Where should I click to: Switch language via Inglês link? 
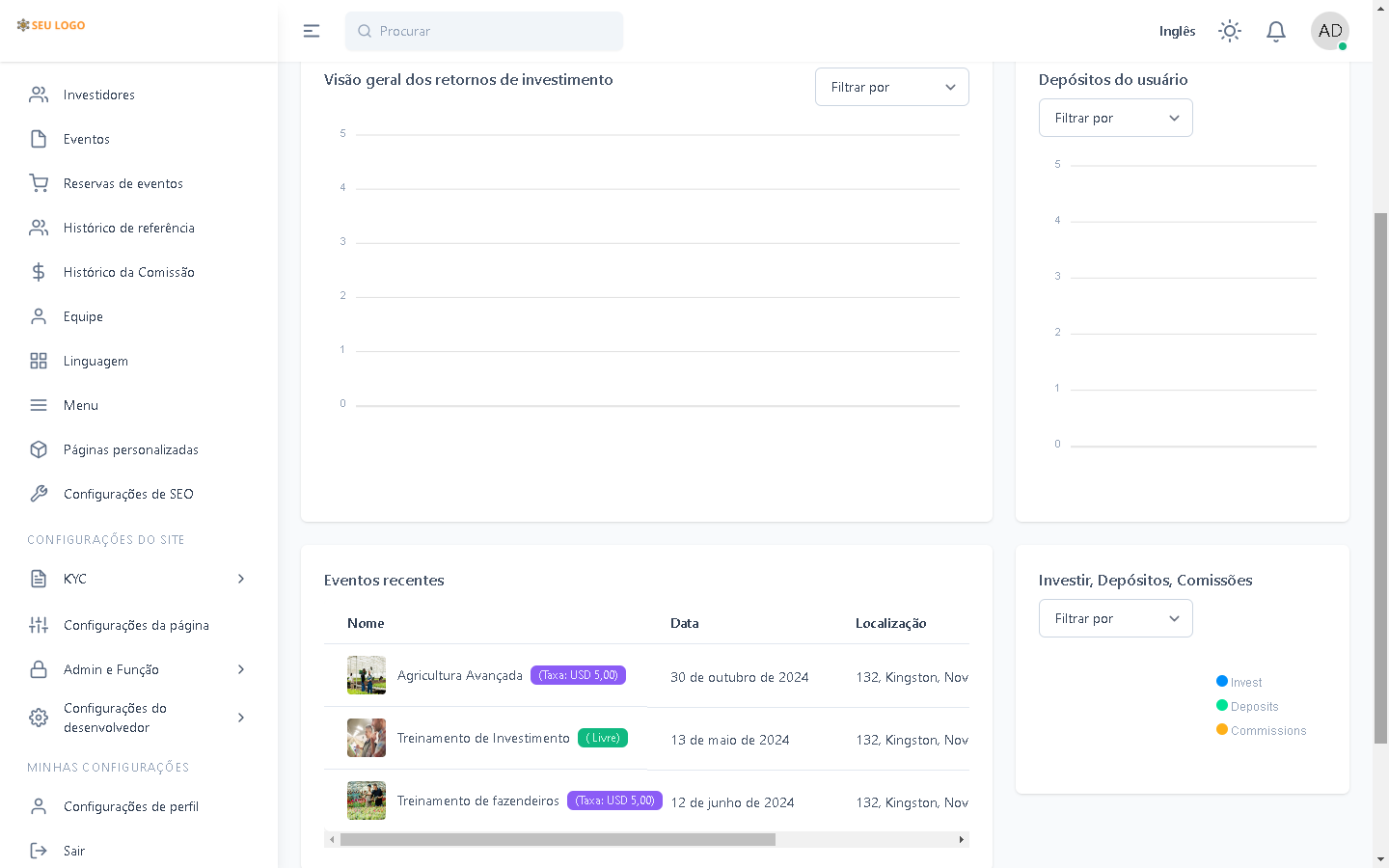point(1177,31)
